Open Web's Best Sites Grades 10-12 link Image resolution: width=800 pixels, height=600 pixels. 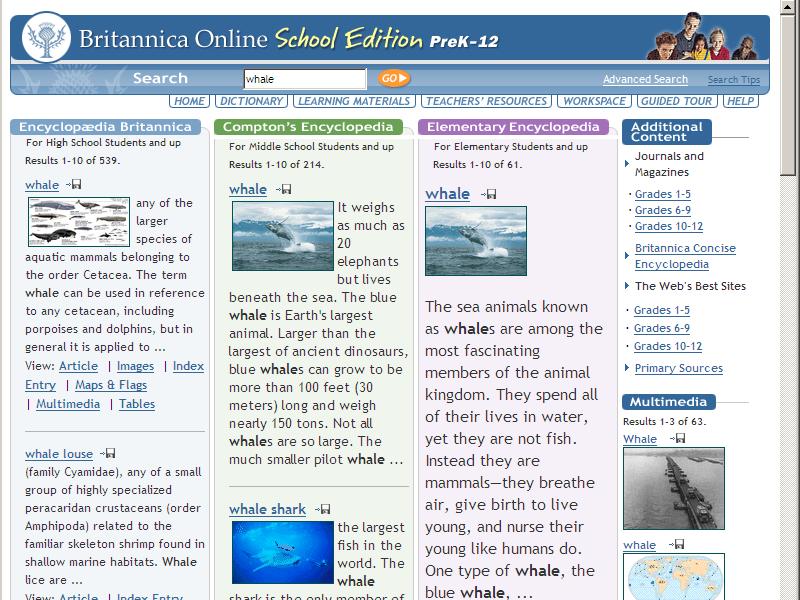pos(668,346)
